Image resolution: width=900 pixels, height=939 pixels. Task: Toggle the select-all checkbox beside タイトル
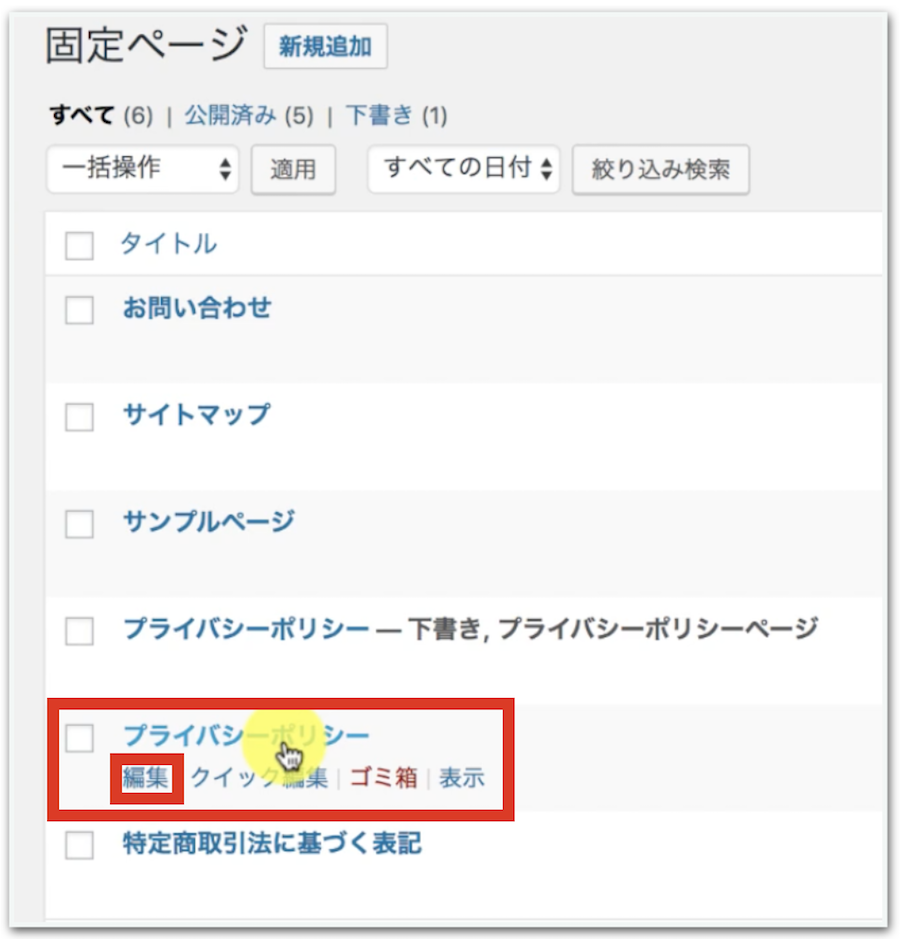coord(79,245)
